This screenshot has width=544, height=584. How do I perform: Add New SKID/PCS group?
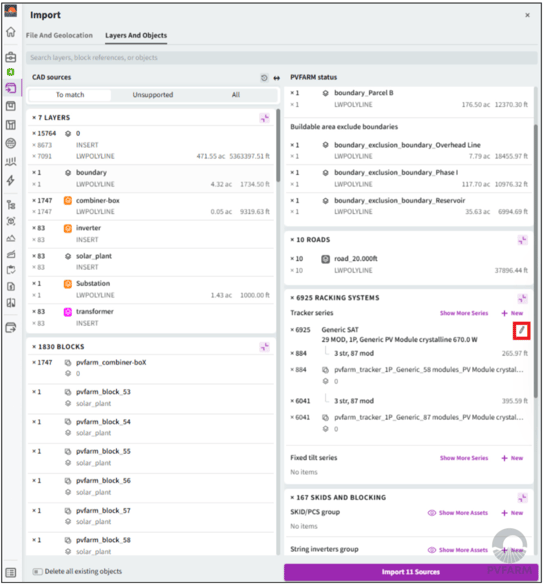(512, 513)
